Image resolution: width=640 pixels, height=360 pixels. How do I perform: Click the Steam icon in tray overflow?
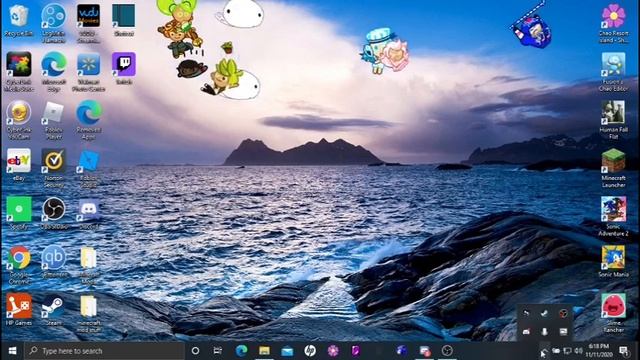pyautogui.click(x=544, y=313)
